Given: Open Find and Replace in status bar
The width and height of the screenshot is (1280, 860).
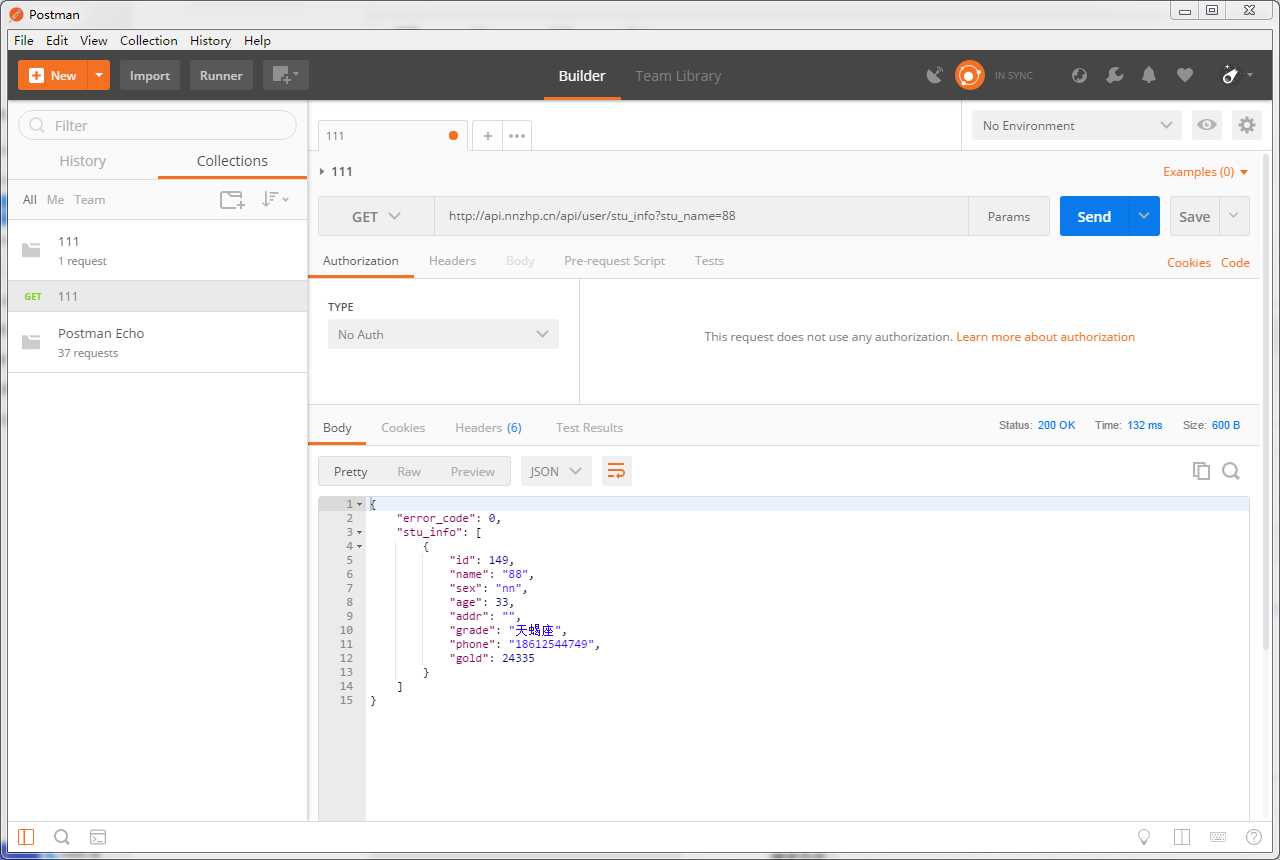Looking at the screenshot, I should coord(61,837).
